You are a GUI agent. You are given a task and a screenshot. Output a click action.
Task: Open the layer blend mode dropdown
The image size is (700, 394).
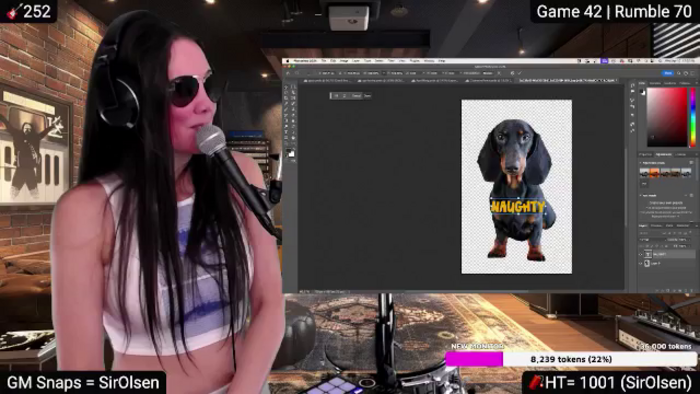[653, 240]
